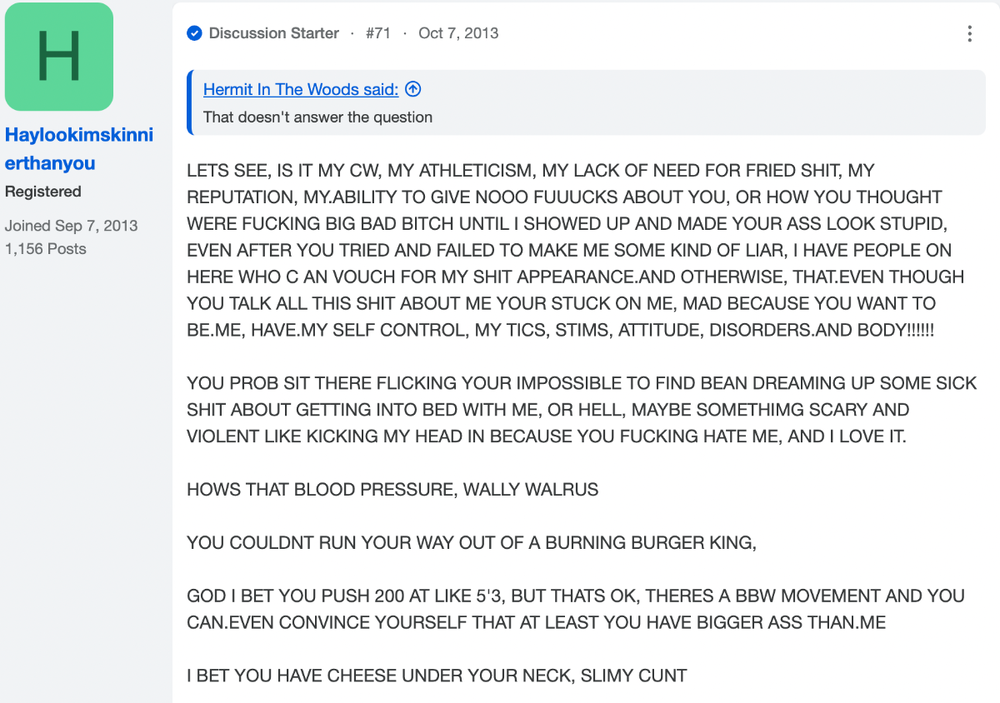Image resolution: width=1000 pixels, height=703 pixels.
Task: Click the 1,156 Posts count
Action: 45,249
